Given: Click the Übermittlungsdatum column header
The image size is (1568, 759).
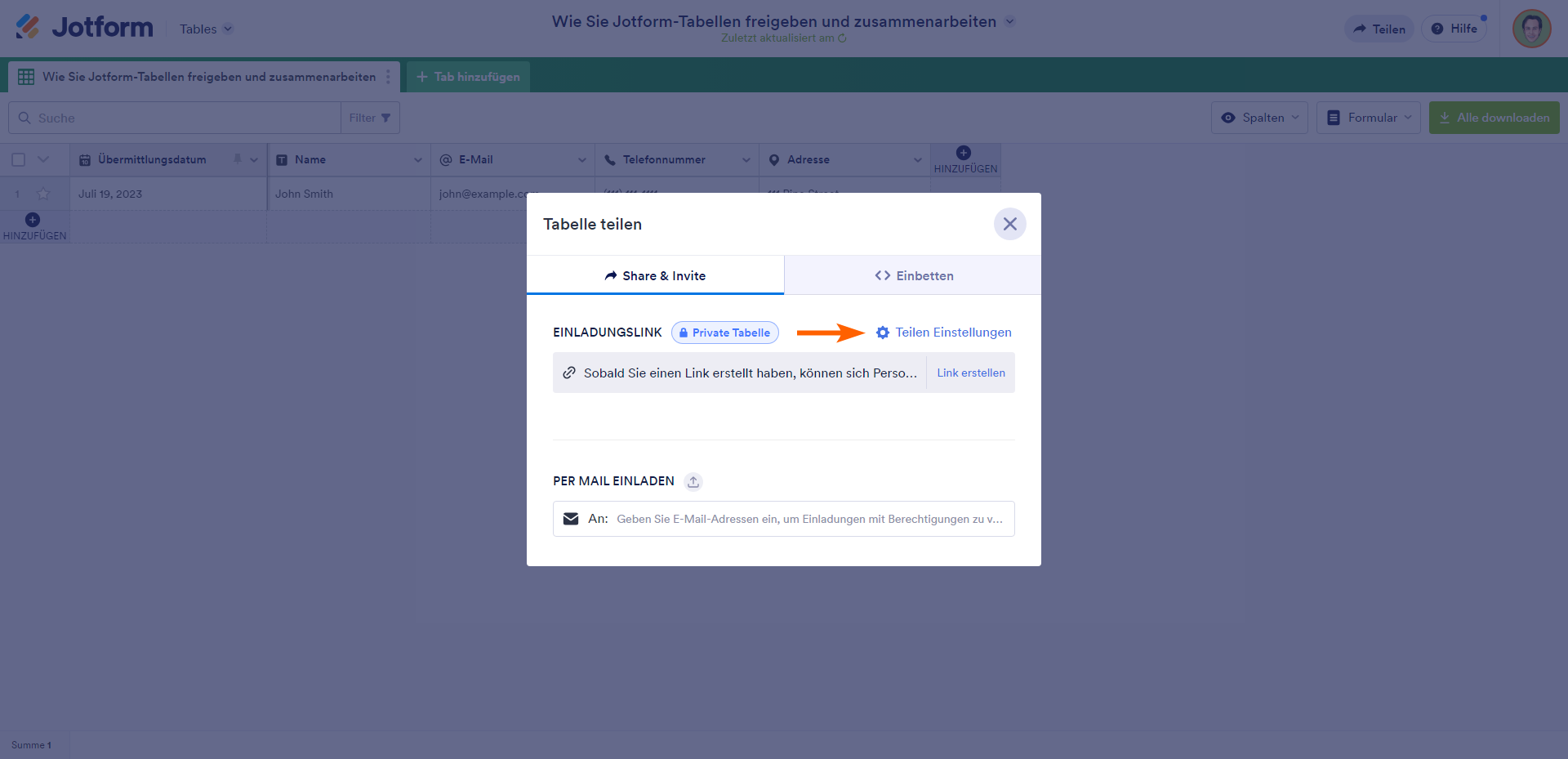Looking at the screenshot, I should coord(168,160).
